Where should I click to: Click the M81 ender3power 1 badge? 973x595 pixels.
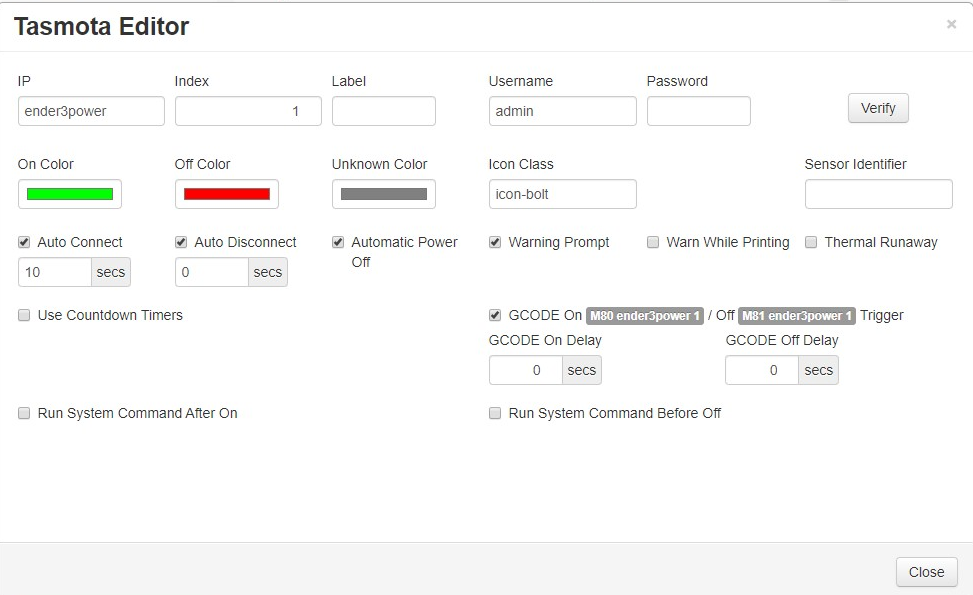coord(797,316)
